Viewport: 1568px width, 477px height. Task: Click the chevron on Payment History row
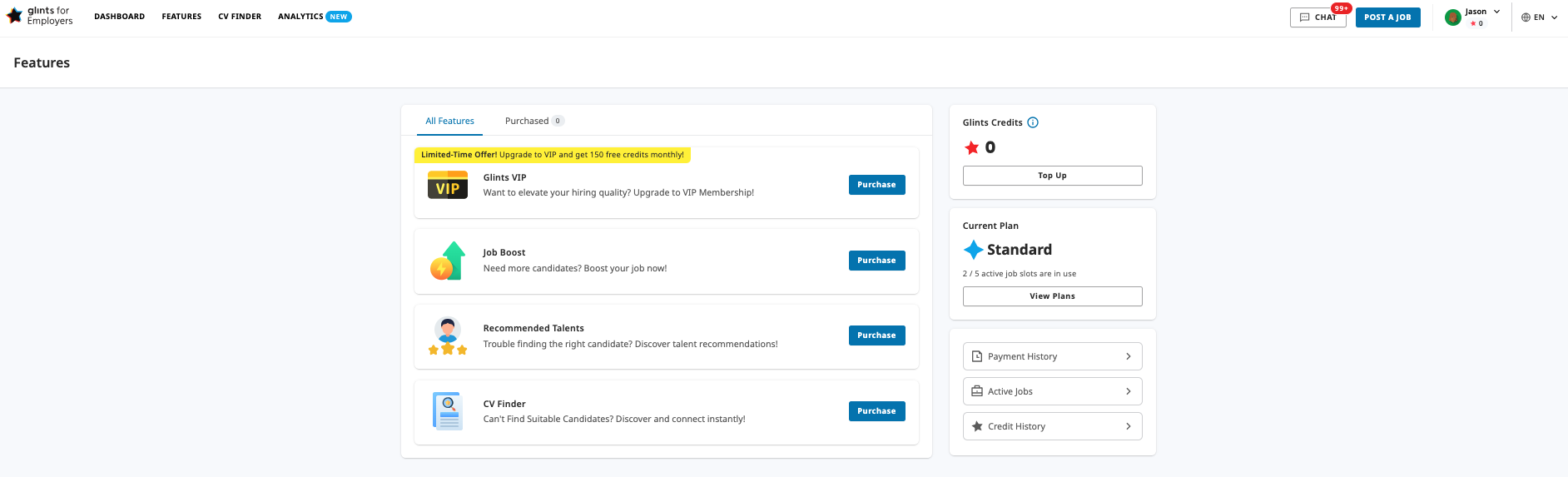1129,356
